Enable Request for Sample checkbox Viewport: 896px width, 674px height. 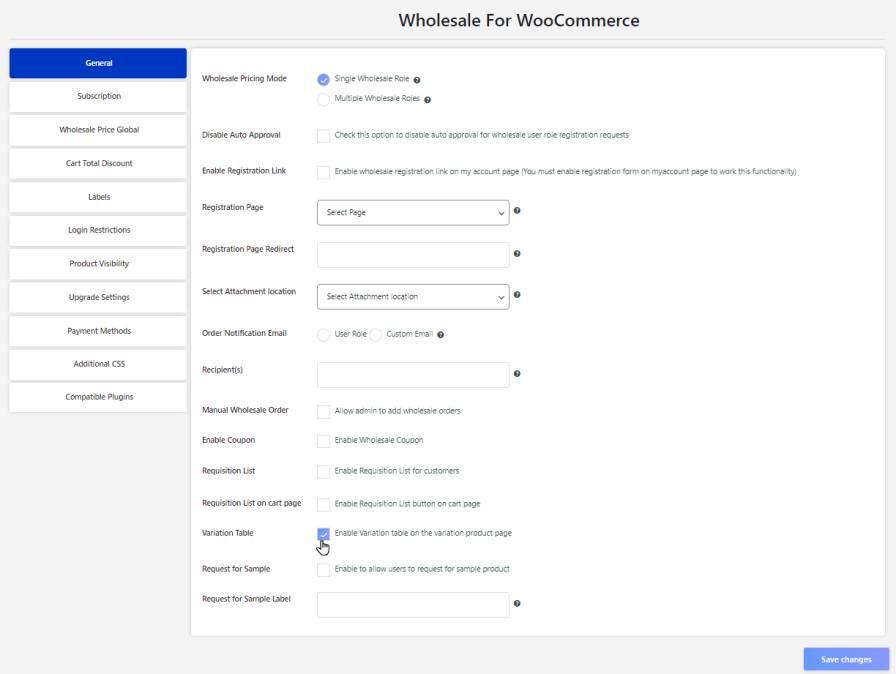(x=323, y=569)
